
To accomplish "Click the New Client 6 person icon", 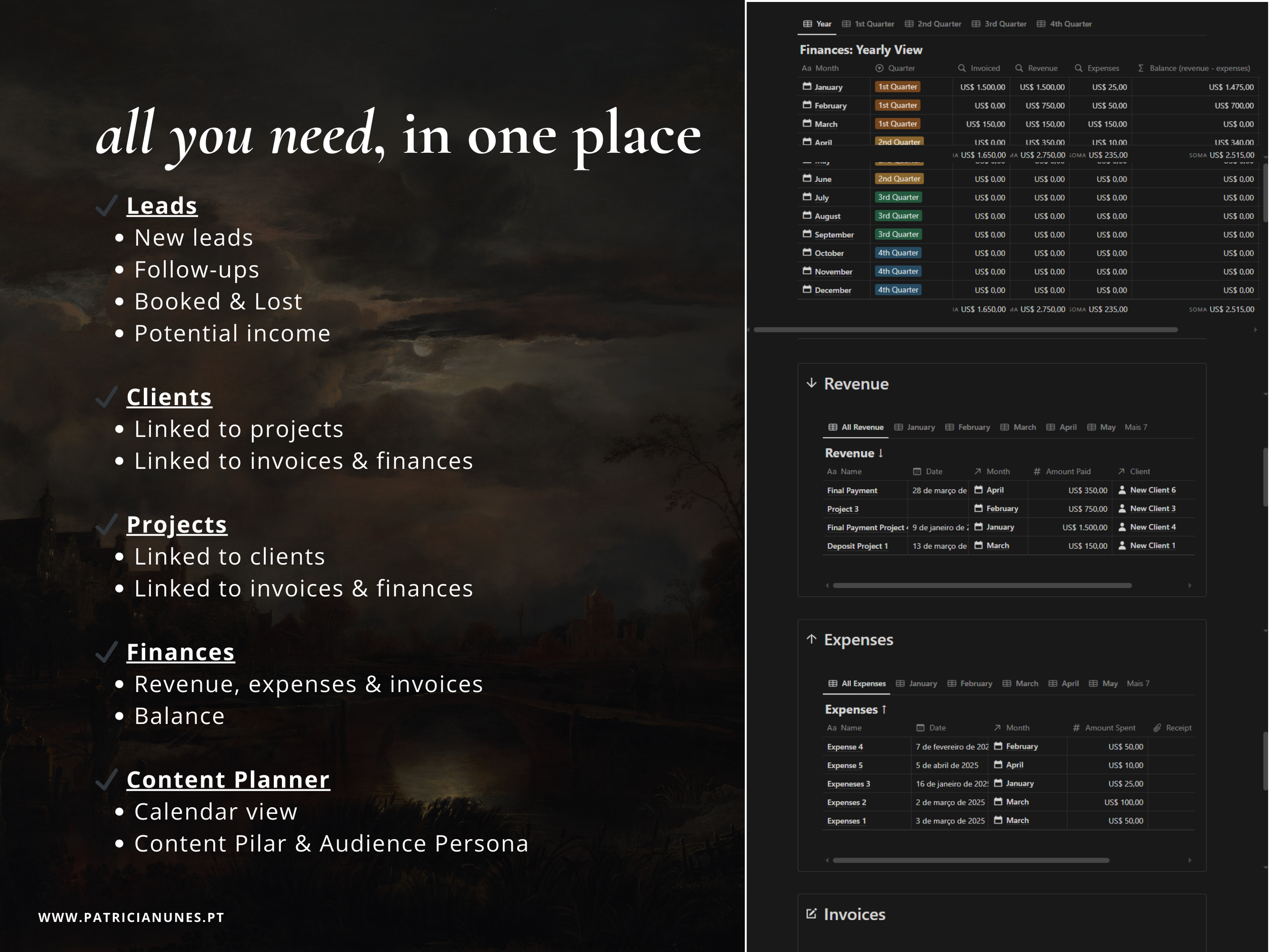I will tap(1122, 490).
